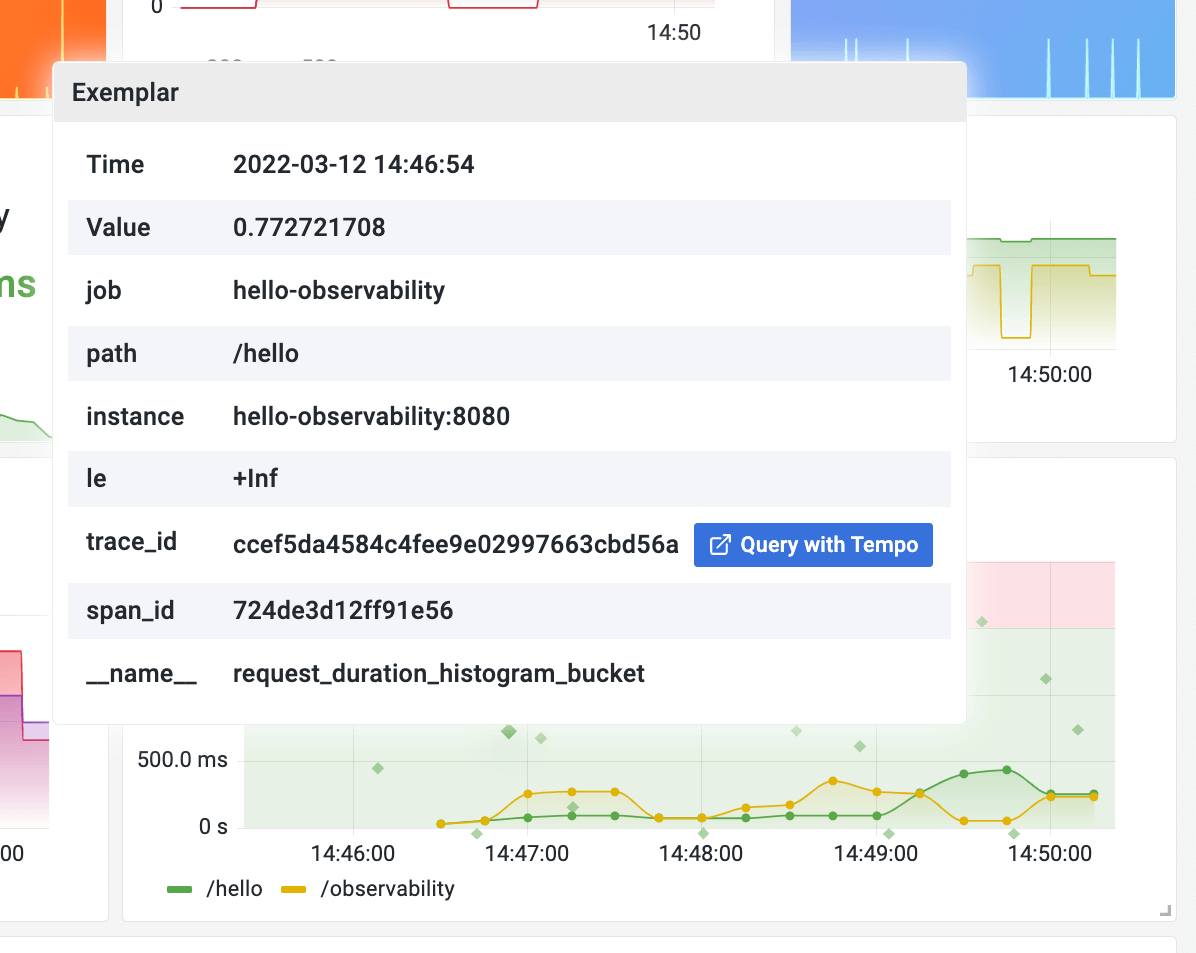Open Query with Tempo for this exemplar
The image size is (1196, 953).
[813, 545]
